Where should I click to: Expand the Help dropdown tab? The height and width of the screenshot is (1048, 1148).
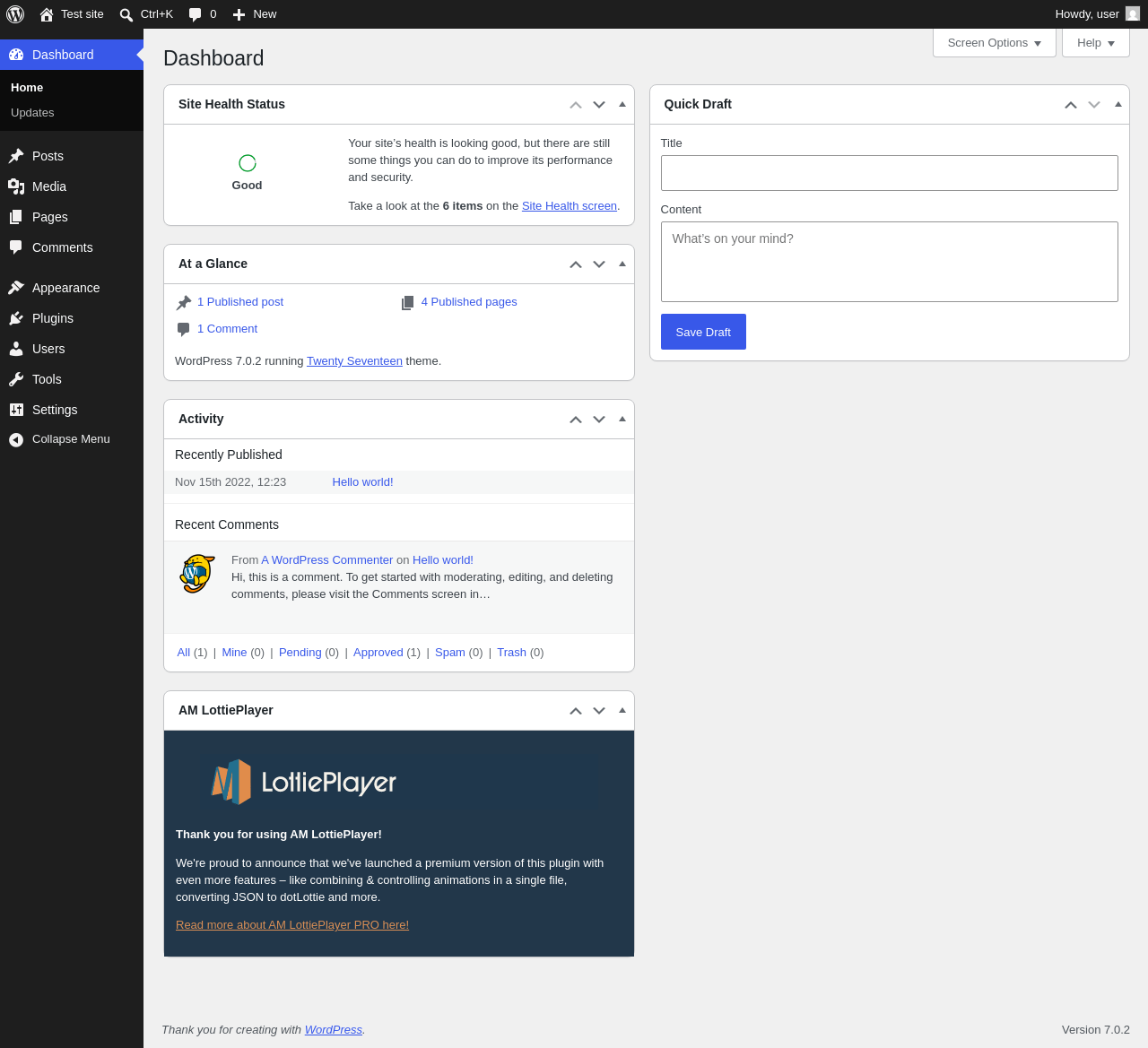click(1096, 43)
